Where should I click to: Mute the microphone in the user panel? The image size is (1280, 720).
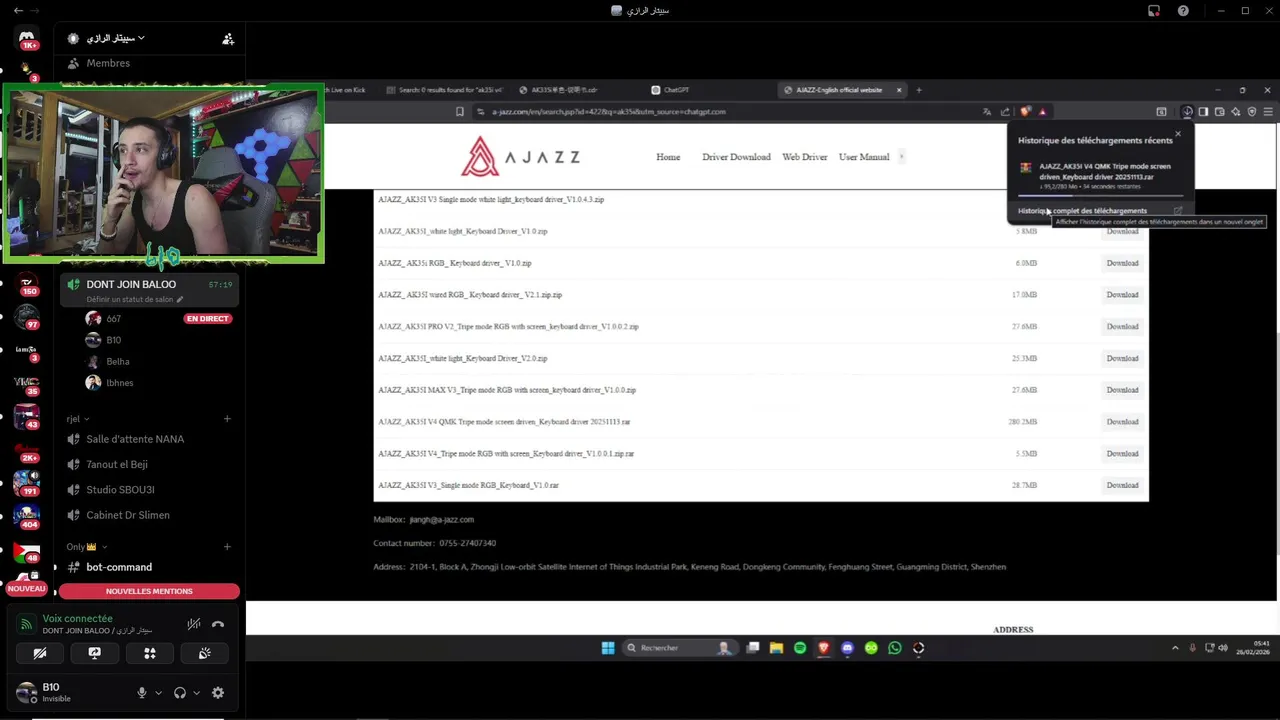pyautogui.click(x=142, y=692)
